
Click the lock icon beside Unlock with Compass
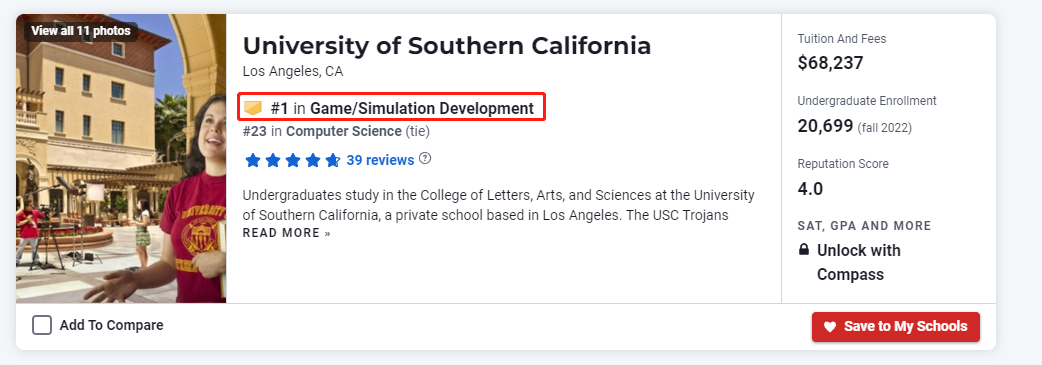pos(803,250)
